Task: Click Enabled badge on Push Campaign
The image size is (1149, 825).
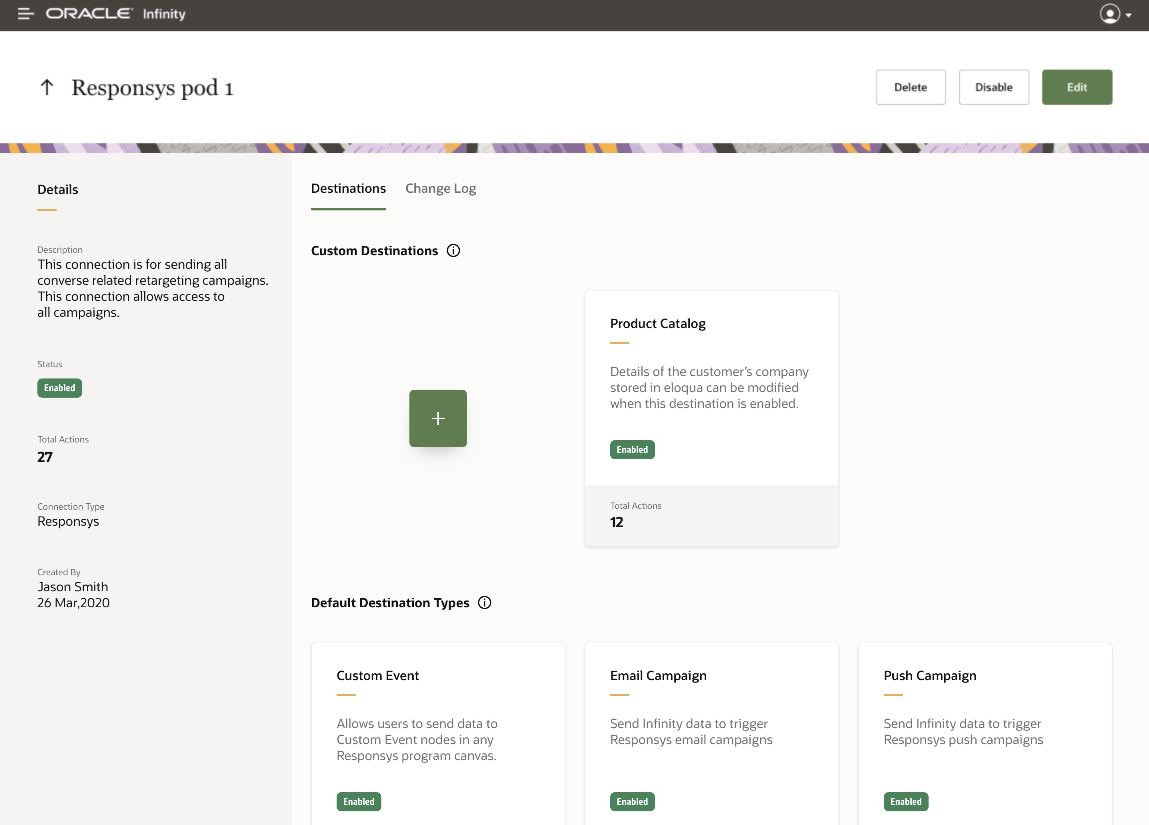Action: (906, 802)
